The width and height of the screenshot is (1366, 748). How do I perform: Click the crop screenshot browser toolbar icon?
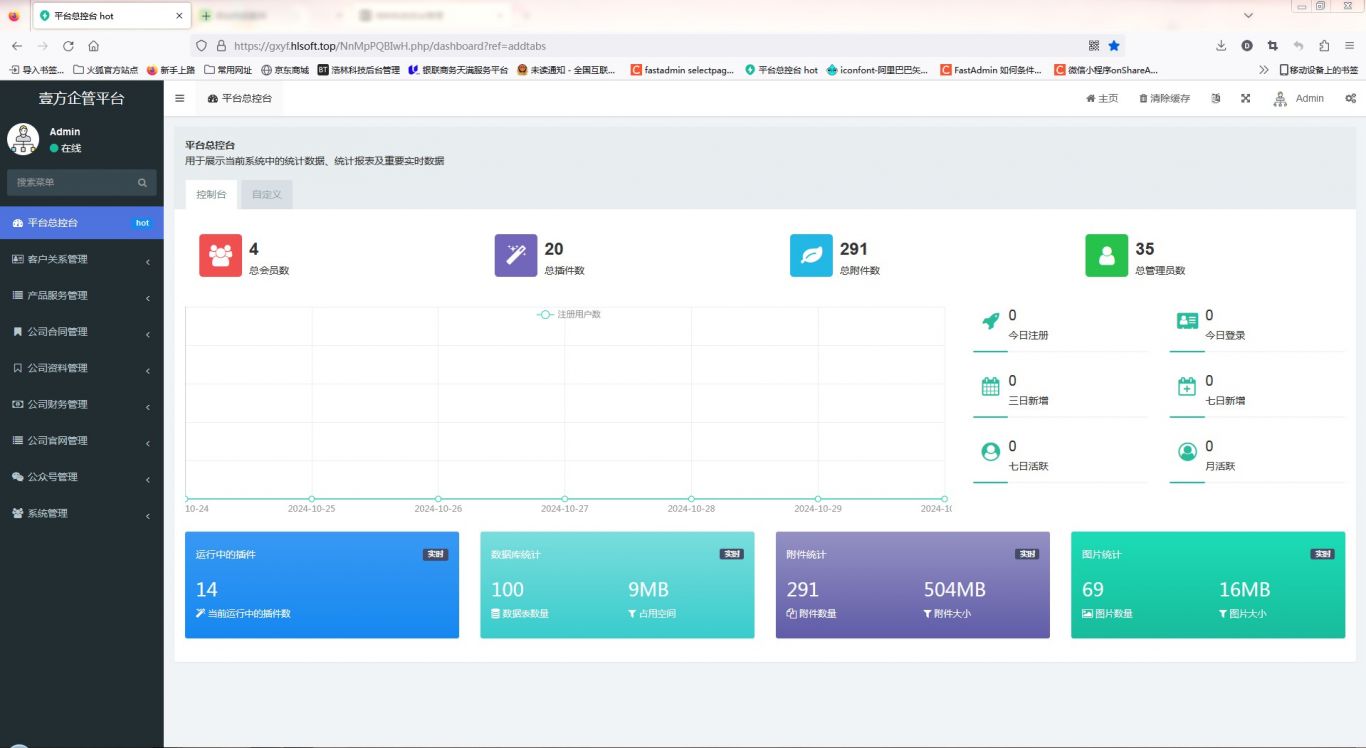click(1272, 46)
